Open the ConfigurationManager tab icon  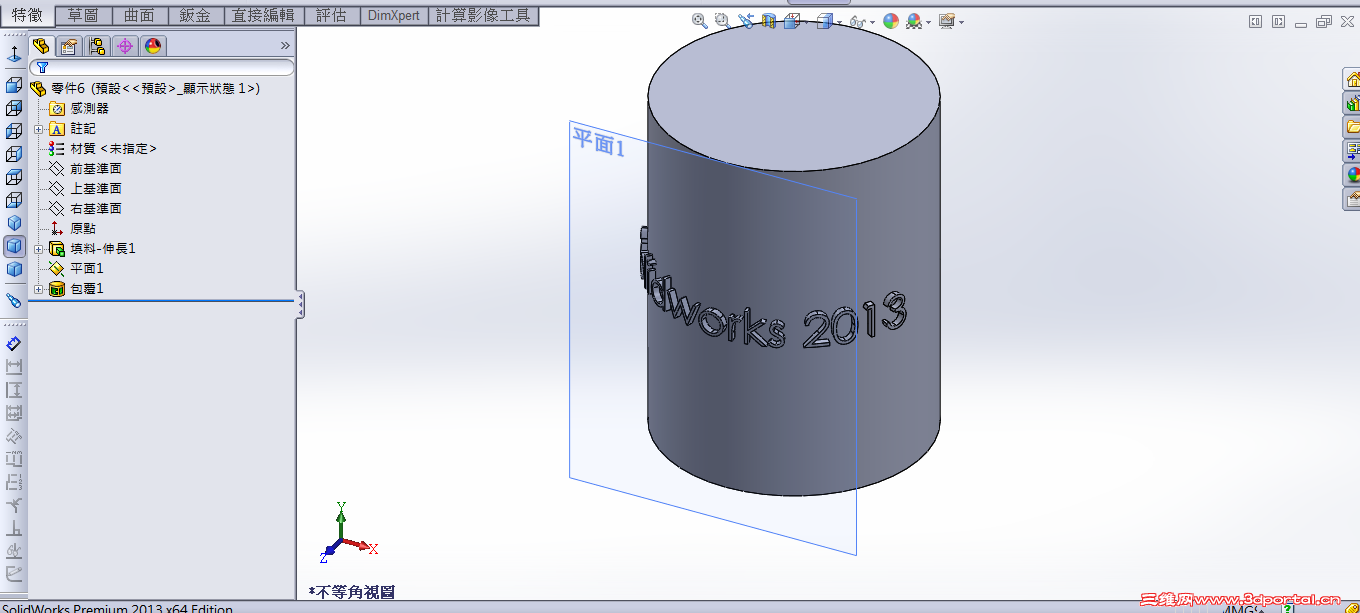pos(97,45)
